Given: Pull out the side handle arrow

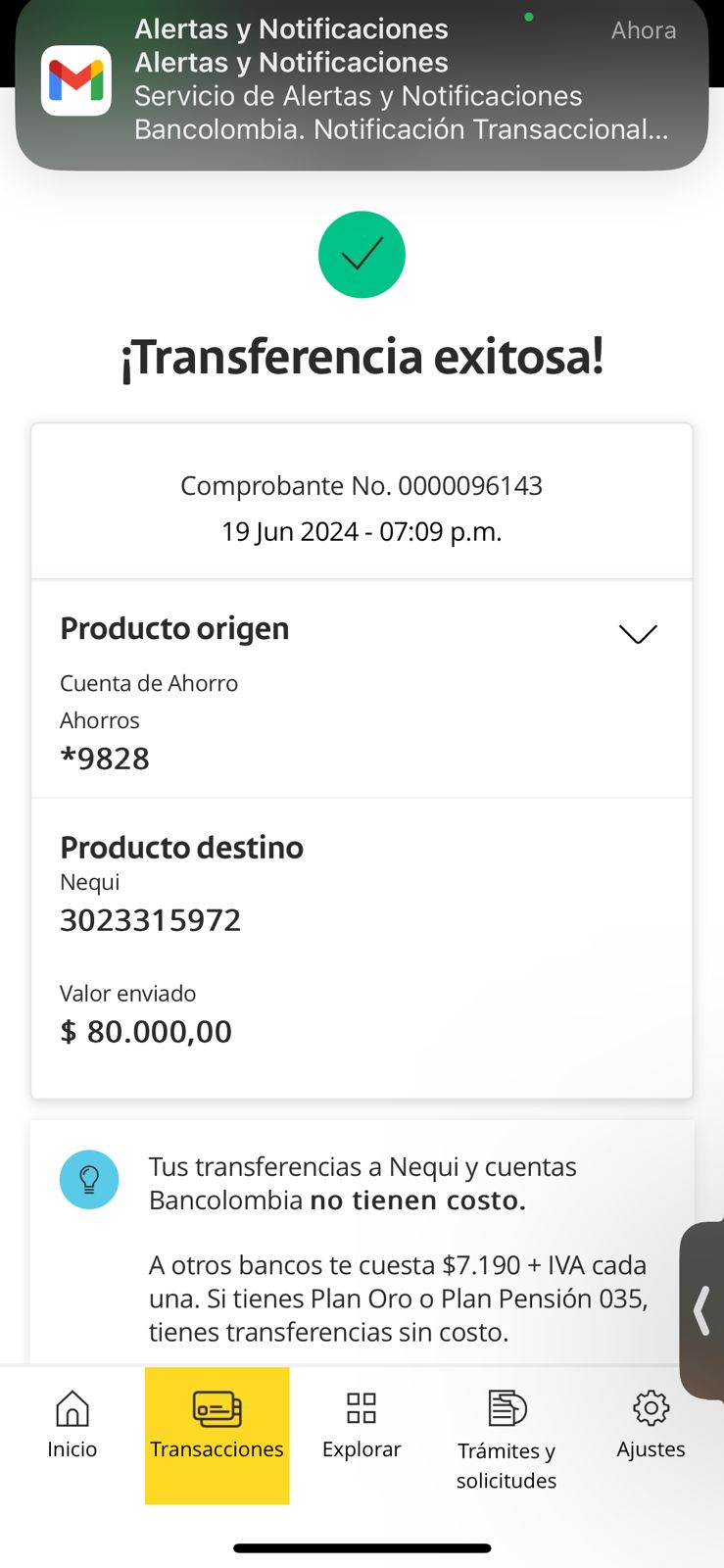Looking at the screenshot, I should [701, 1311].
